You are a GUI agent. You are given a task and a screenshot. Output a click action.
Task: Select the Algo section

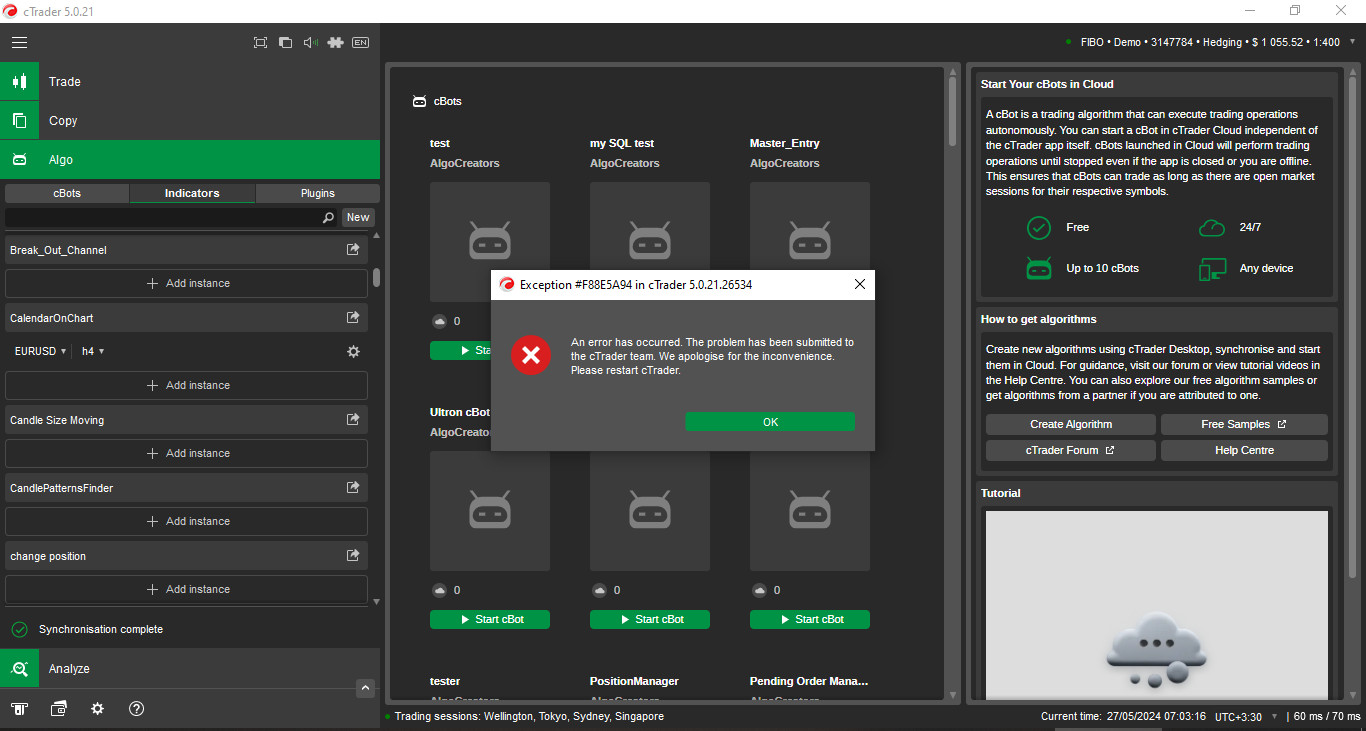click(x=190, y=159)
